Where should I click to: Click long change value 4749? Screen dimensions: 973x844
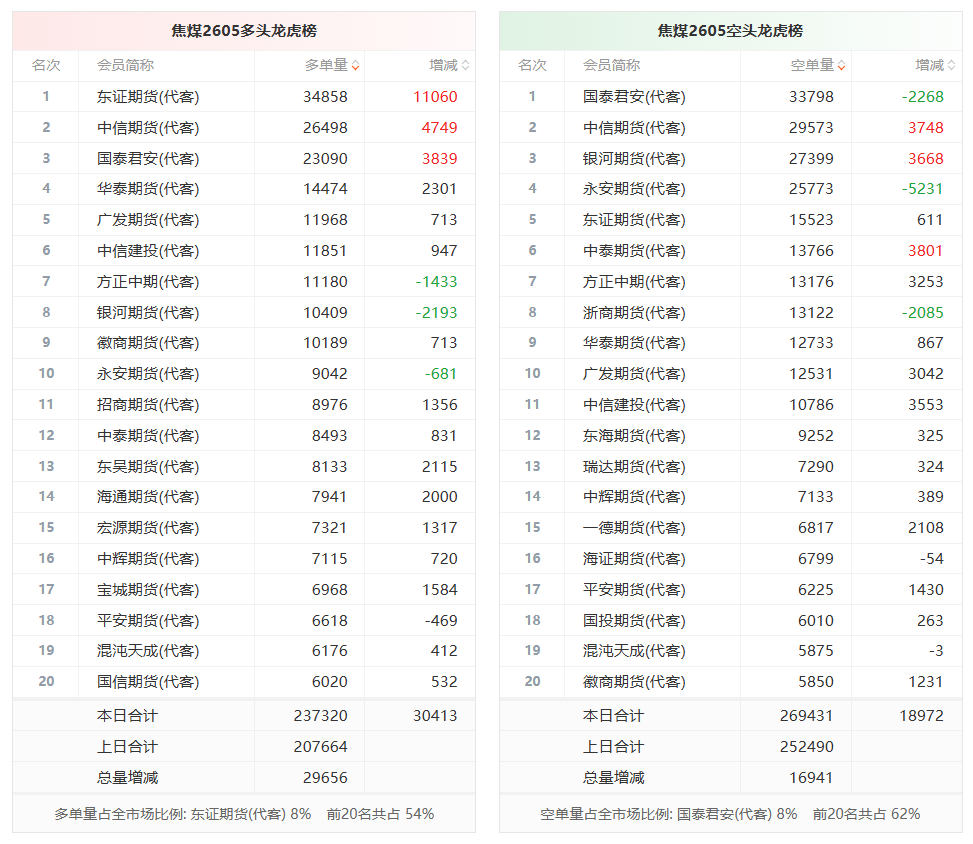pyautogui.click(x=439, y=128)
